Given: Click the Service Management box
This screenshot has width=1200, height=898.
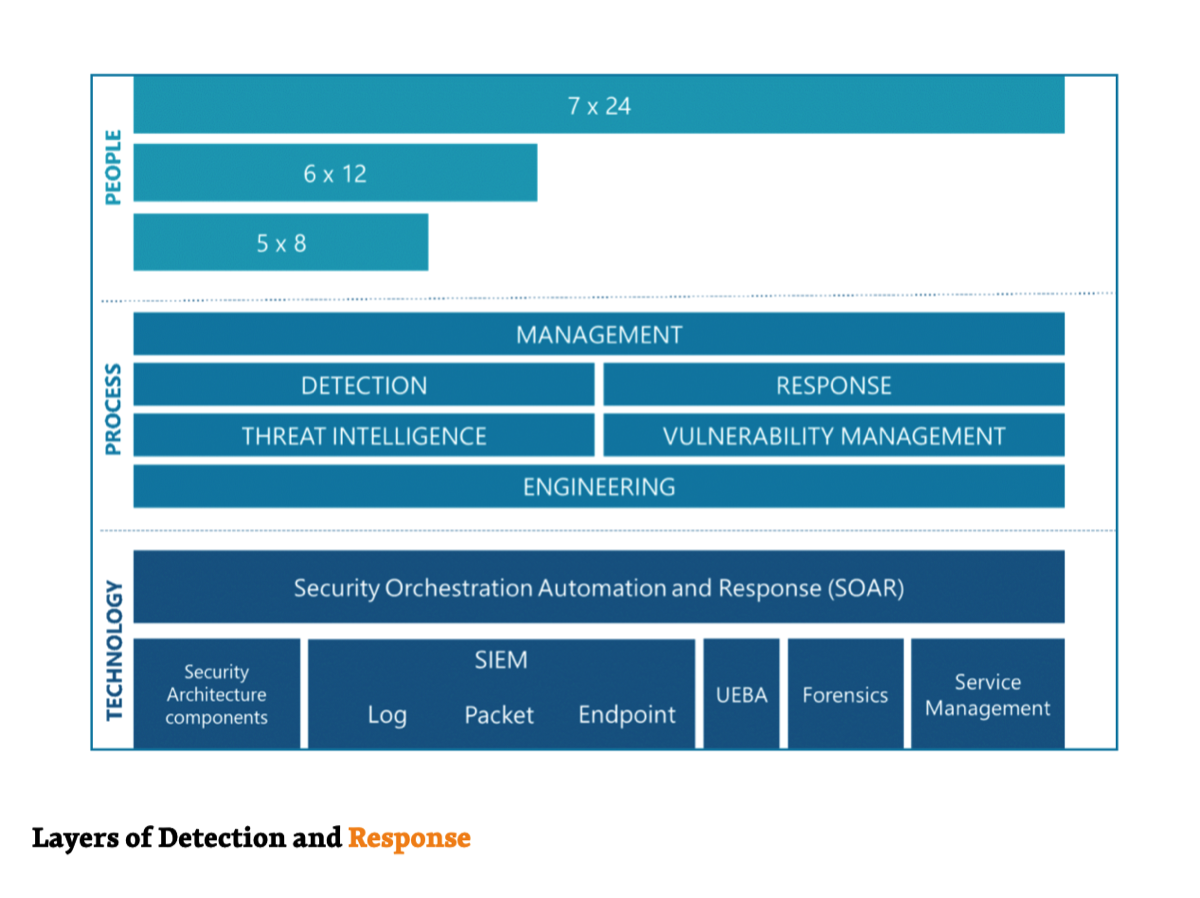Looking at the screenshot, I should coord(987,694).
